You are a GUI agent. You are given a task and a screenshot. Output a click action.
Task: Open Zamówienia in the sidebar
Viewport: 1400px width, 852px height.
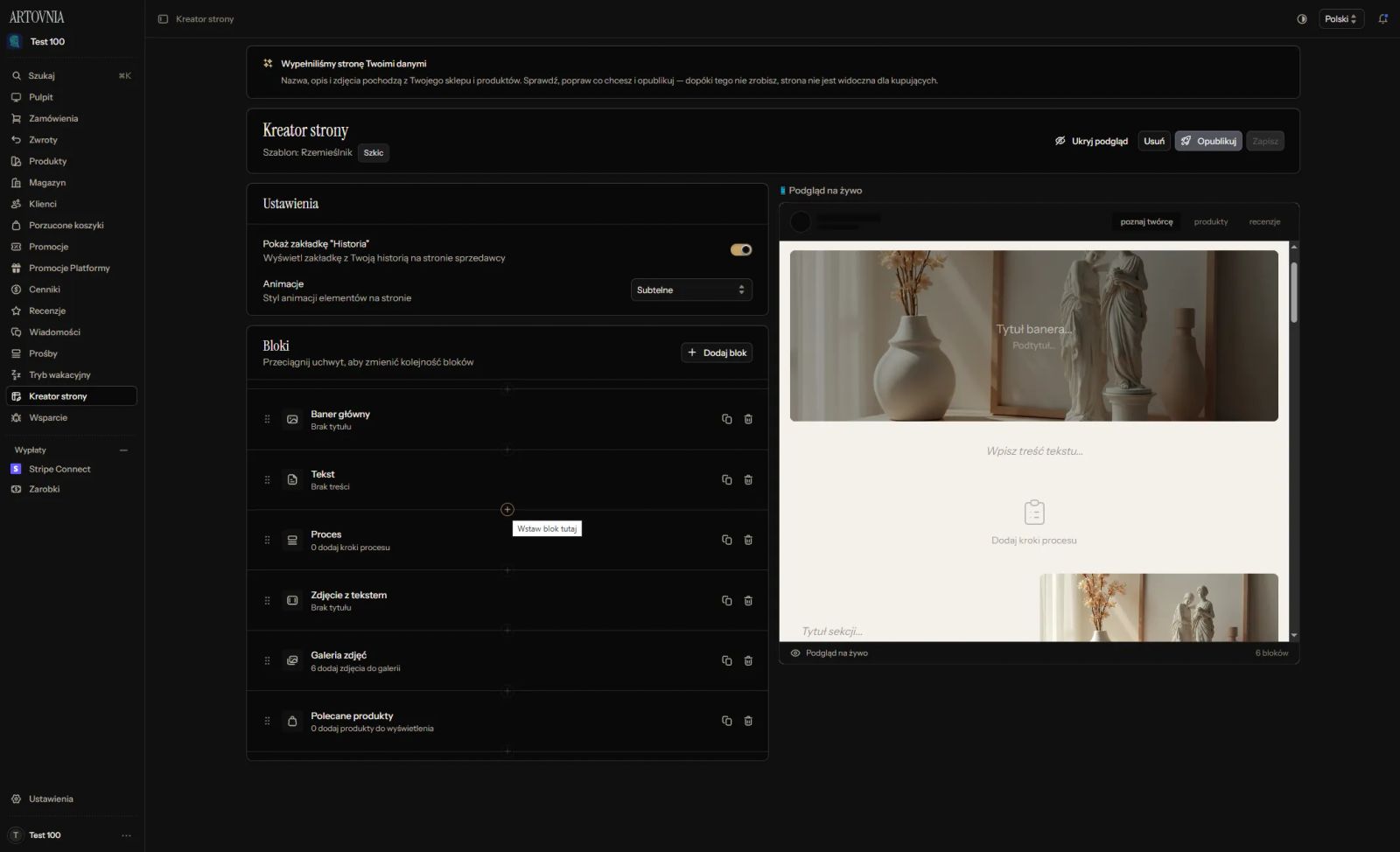72,119
